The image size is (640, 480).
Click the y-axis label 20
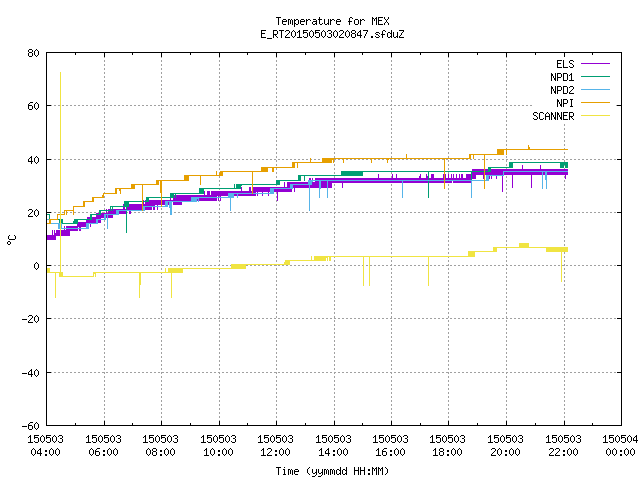[33, 213]
